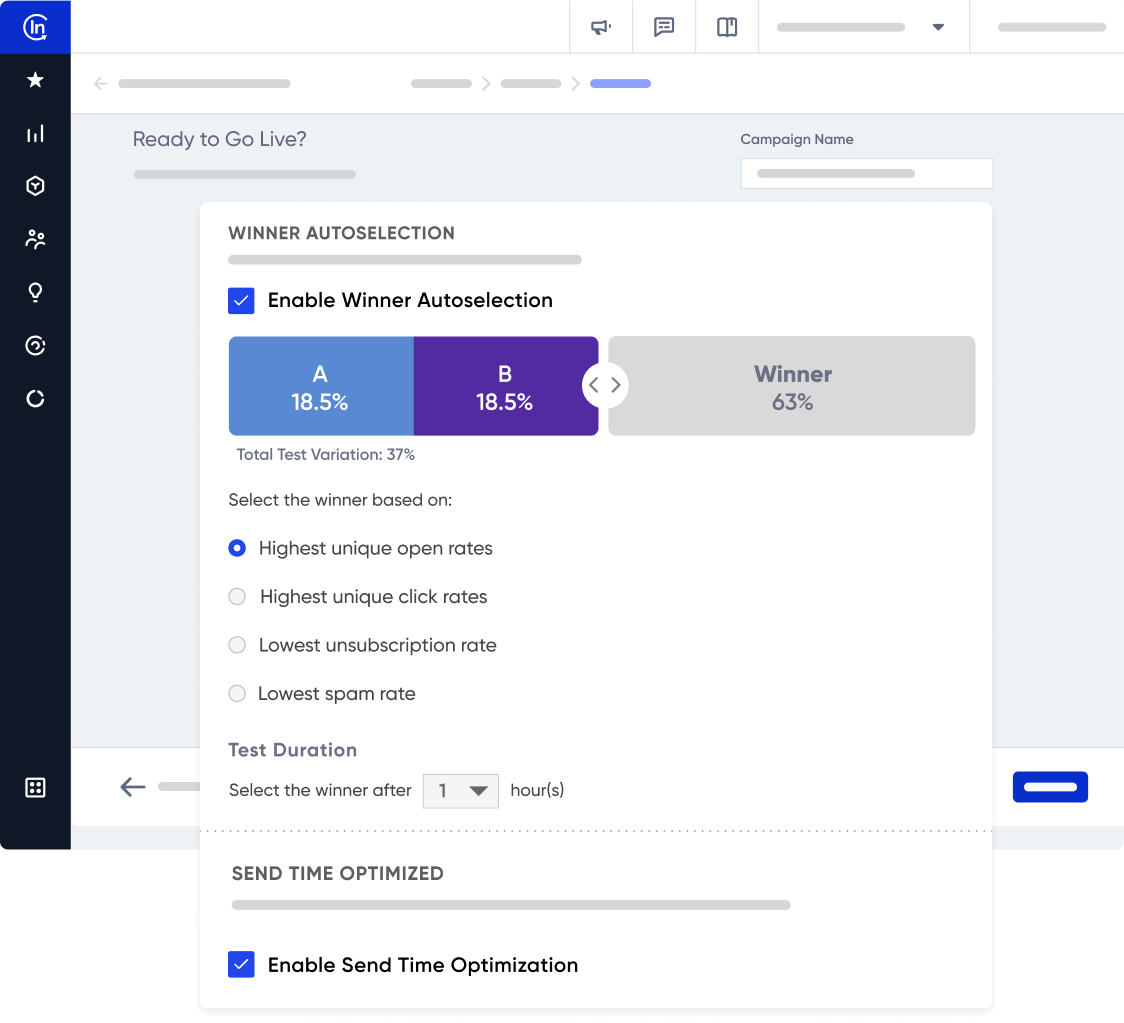The height and width of the screenshot is (1023, 1124).
Task: Open the people audience icon in sidebar
Action: coord(35,239)
